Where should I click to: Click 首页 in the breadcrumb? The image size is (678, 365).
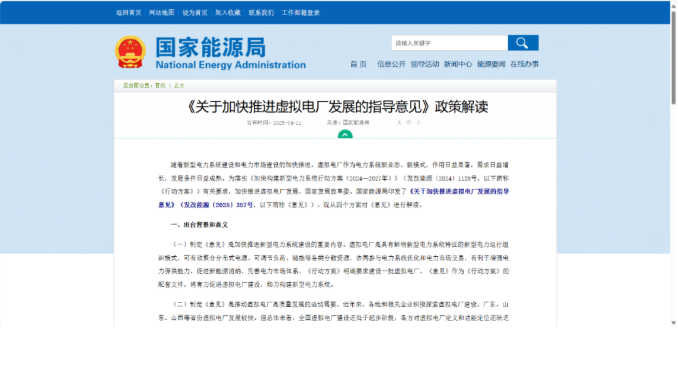tap(160, 86)
